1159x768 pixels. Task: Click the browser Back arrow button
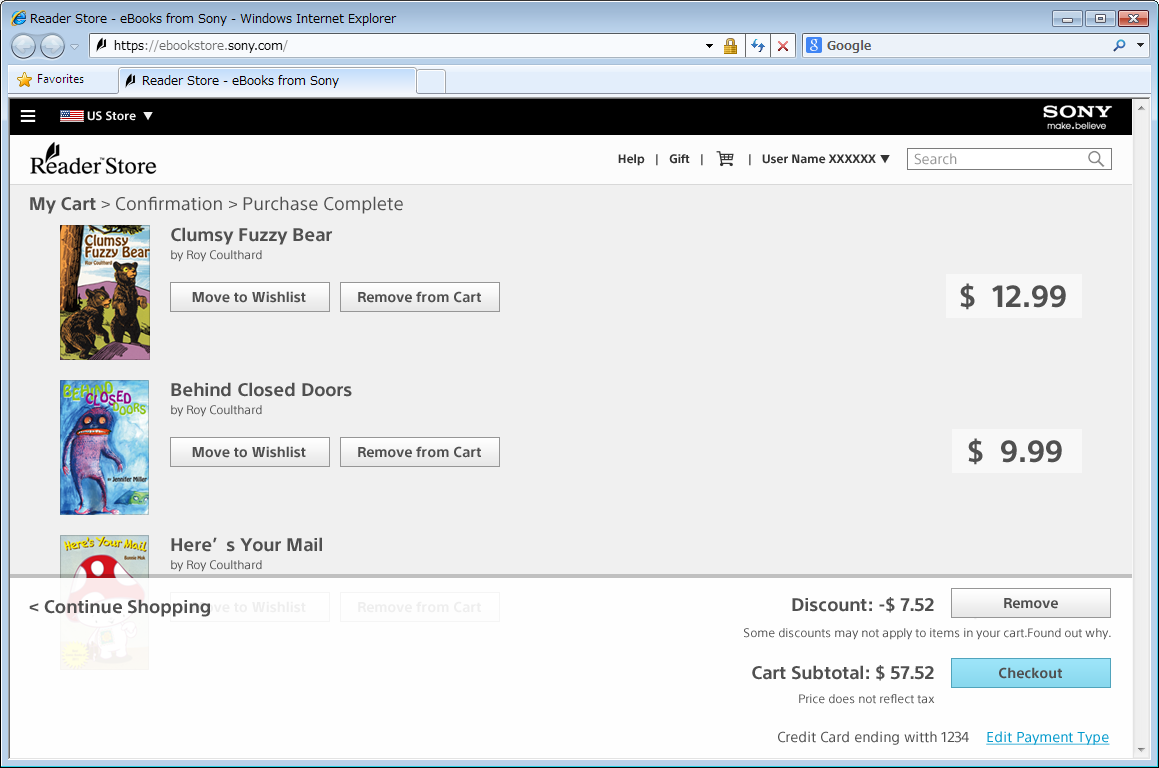(24, 46)
